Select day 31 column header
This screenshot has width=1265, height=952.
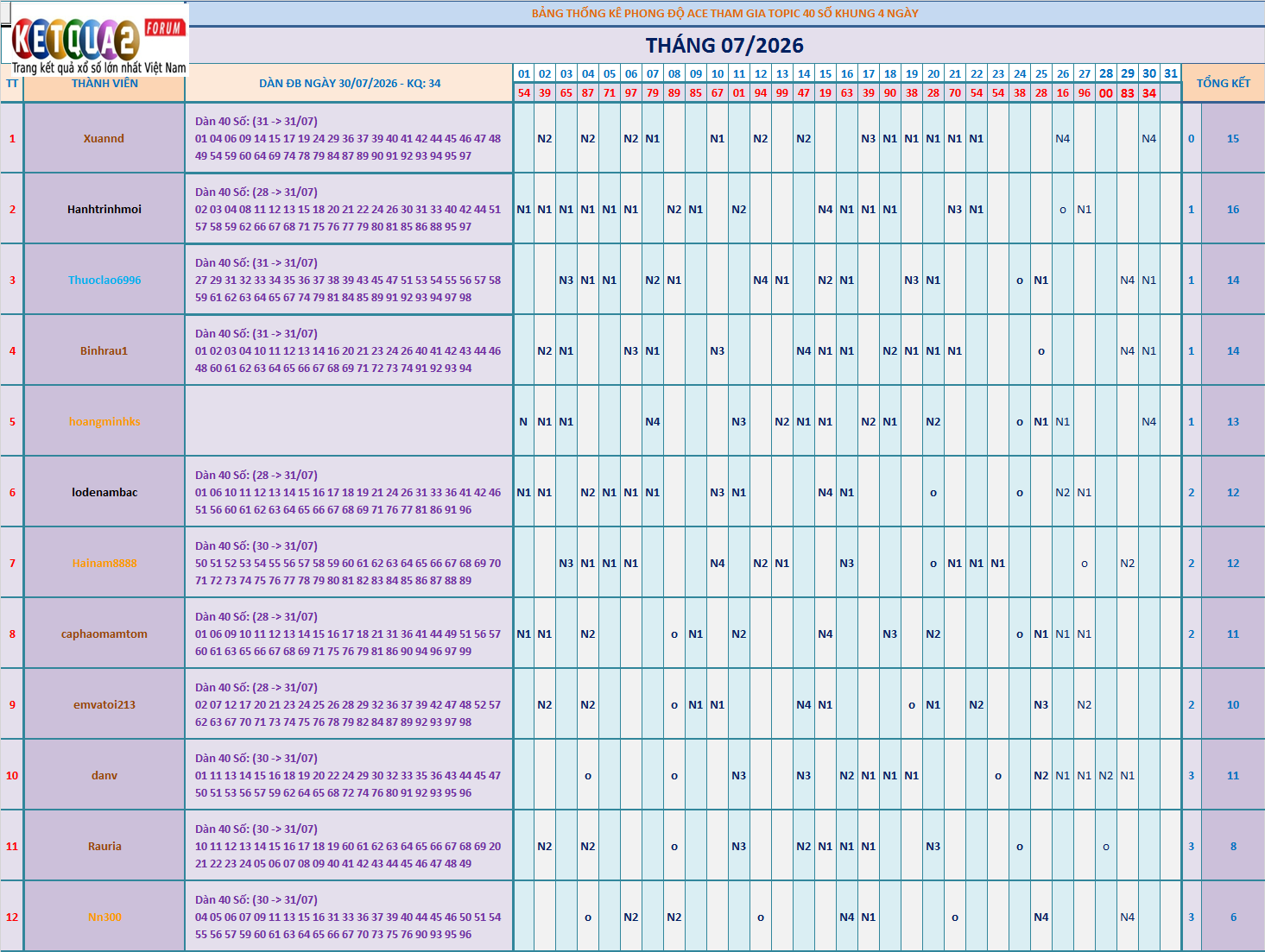(x=1171, y=73)
